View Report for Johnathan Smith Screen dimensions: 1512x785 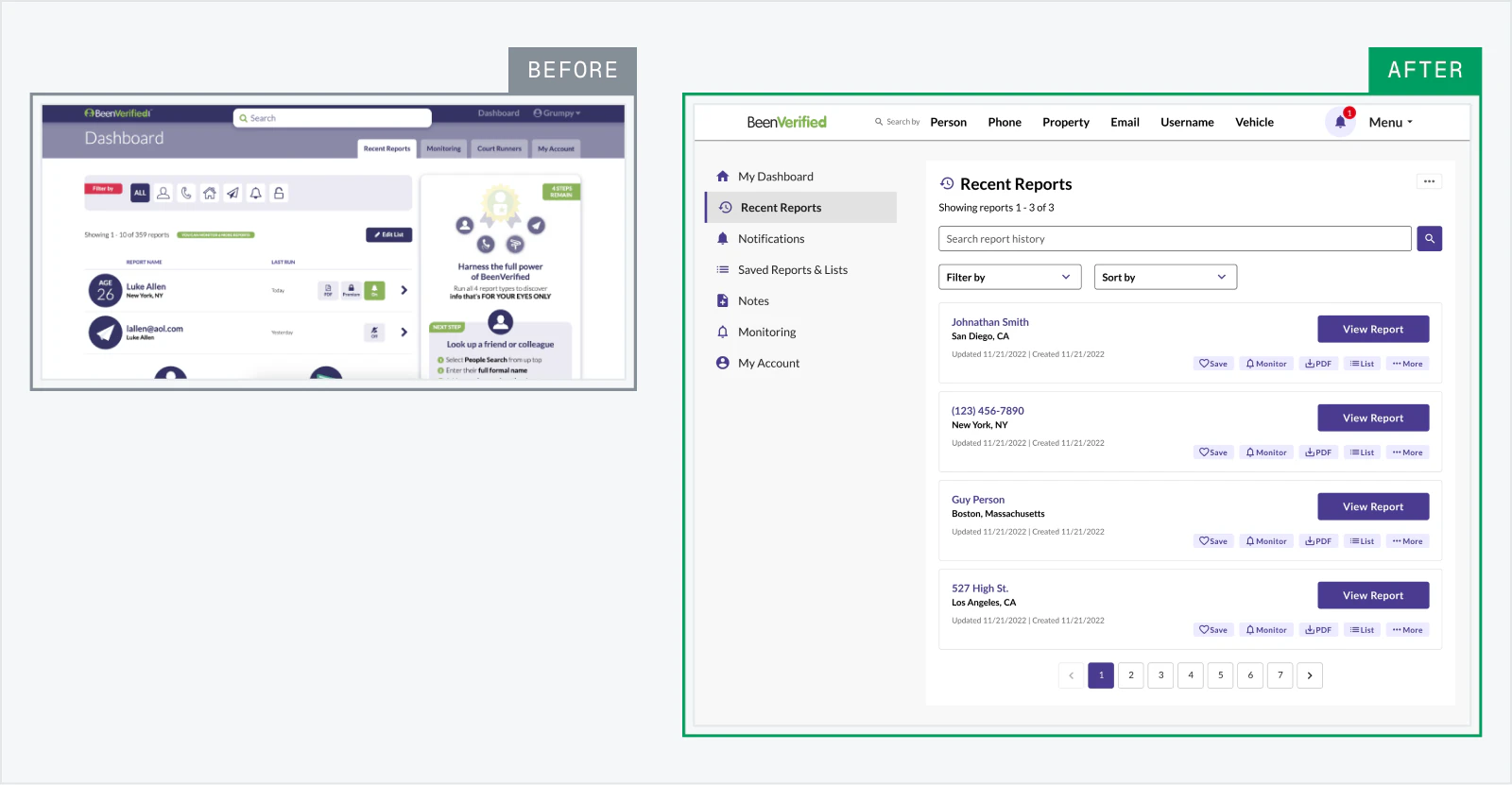[x=1373, y=330]
